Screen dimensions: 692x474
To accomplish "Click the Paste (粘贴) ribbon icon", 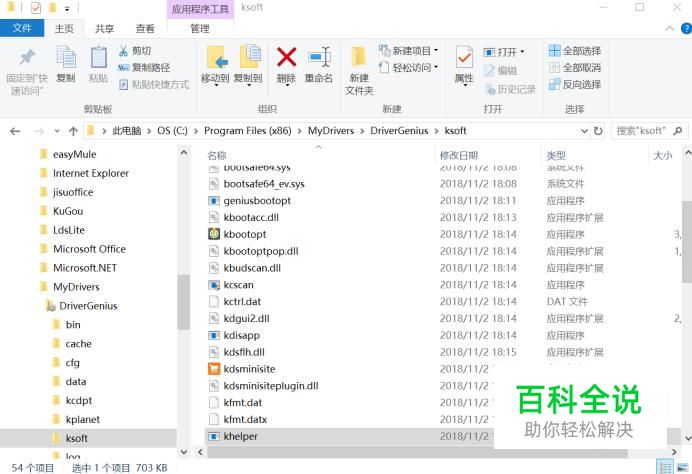I will (98, 57).
